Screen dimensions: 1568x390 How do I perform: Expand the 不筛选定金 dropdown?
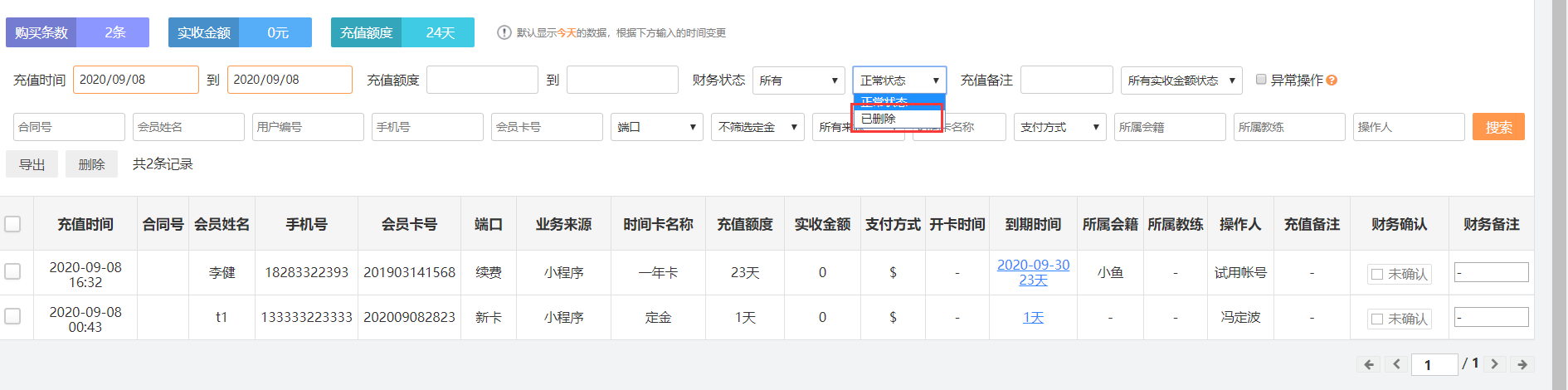tap(757, 127)
